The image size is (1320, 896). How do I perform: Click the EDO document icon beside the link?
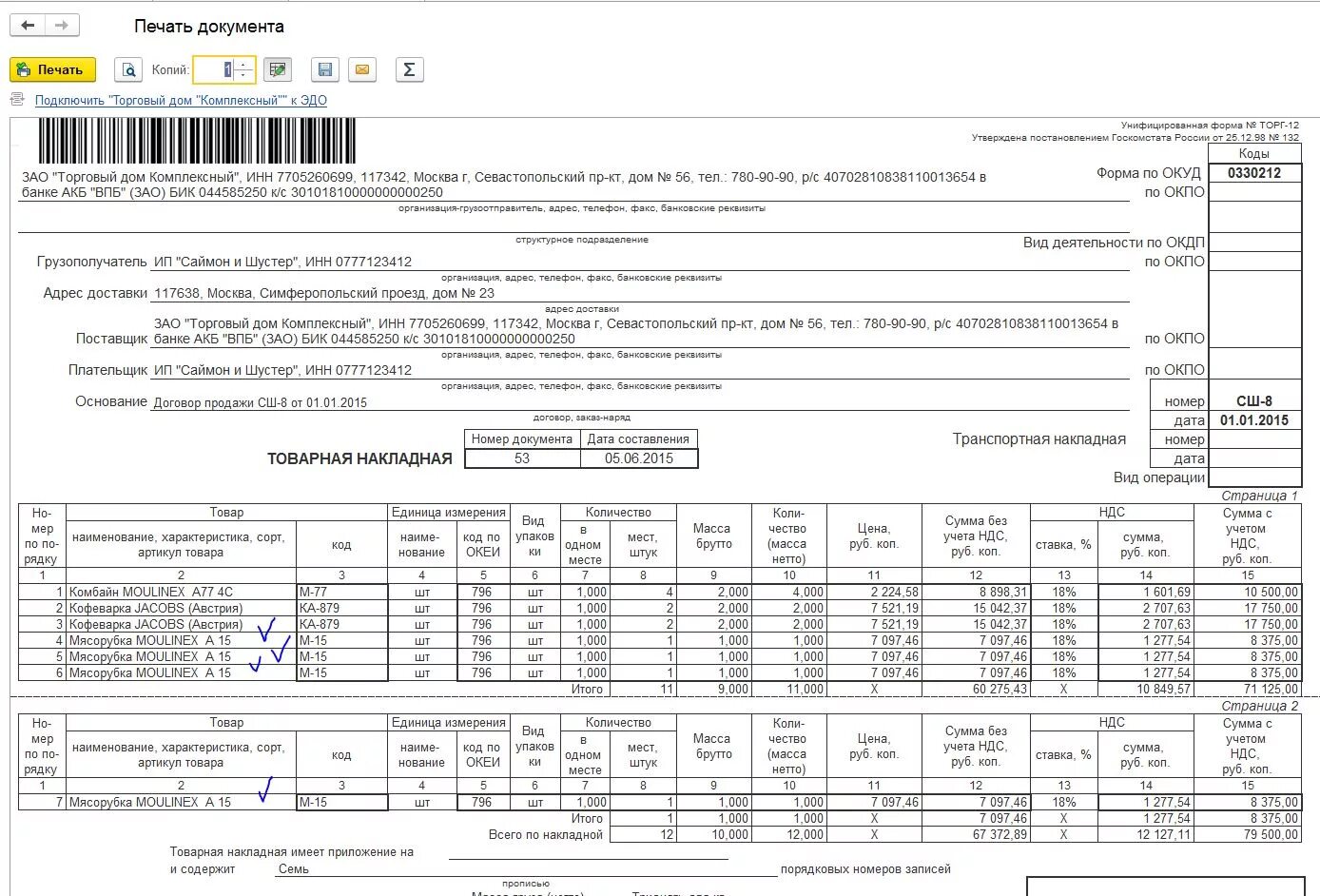[x=17, y=99]
